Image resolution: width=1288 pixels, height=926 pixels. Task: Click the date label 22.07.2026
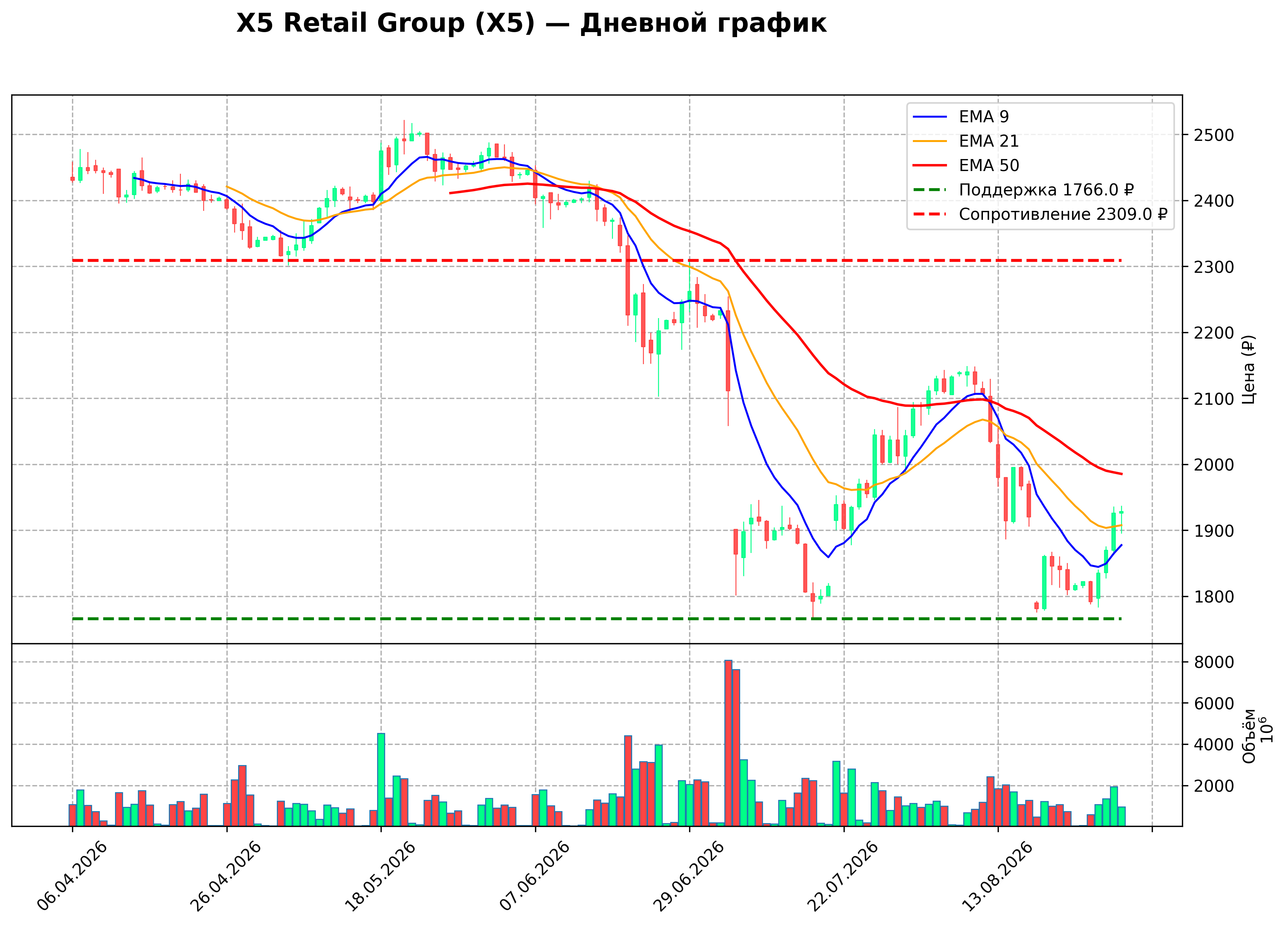(x=843, y=876)
